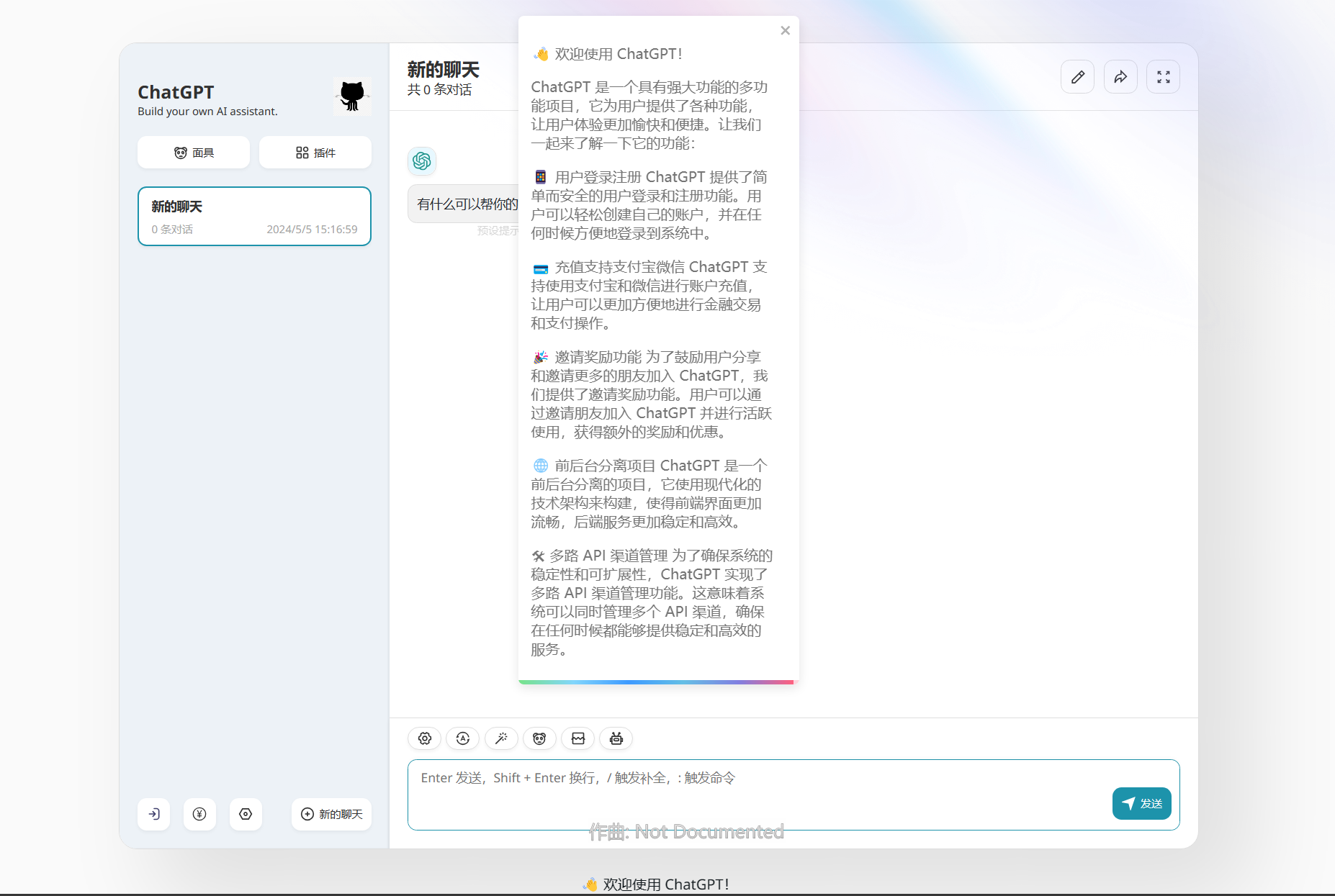Click the 新的聊天 chat title header
This screenshot has height=896, width=1335.
[x=444, y=70]
